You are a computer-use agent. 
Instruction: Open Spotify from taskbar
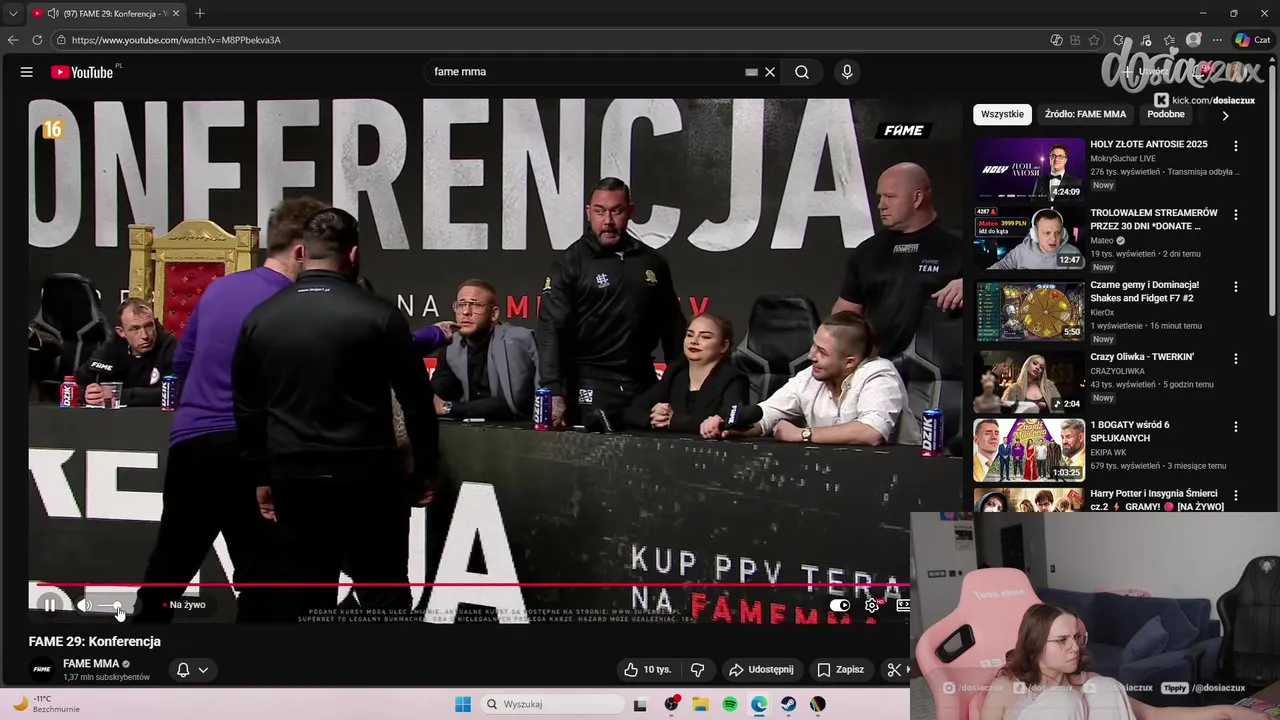click(730, 704)
